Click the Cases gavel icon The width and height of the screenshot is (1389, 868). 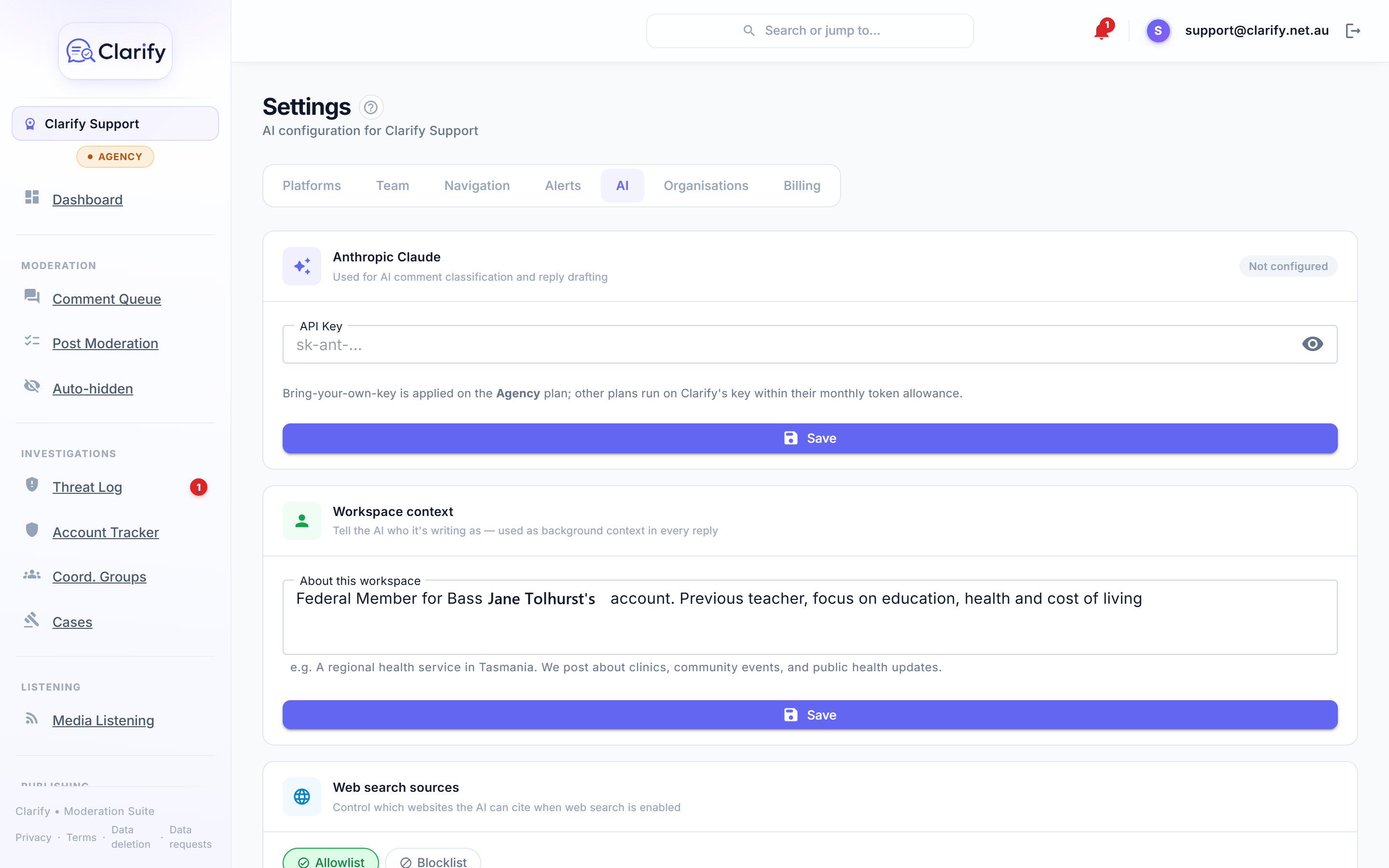click(32, 620)
